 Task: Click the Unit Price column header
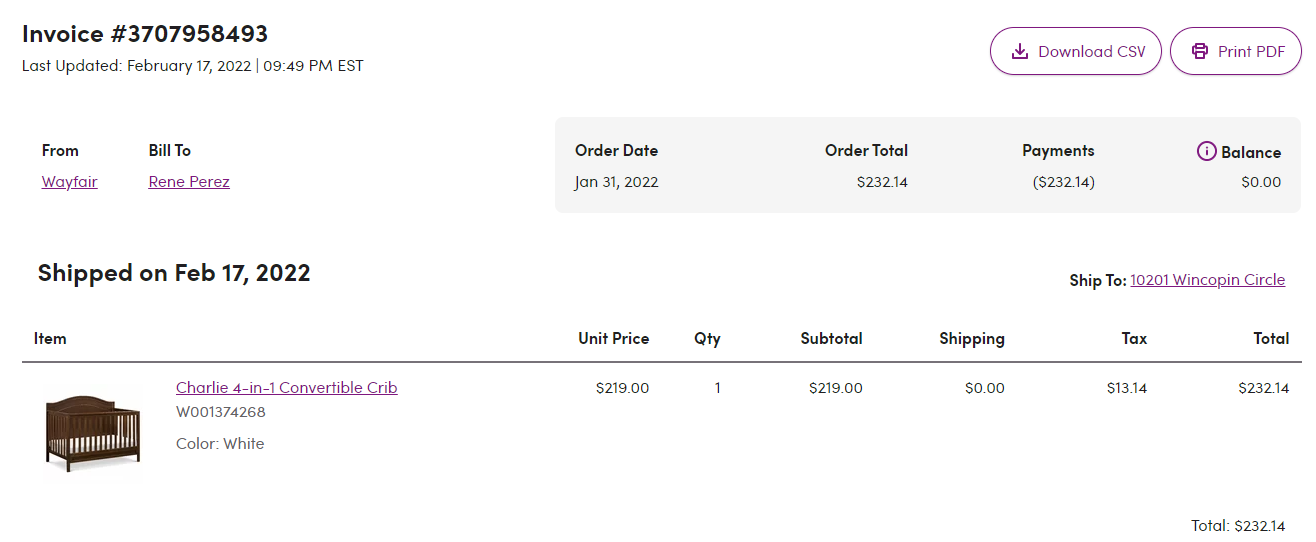pyautogui.click(x=613, y=338)
